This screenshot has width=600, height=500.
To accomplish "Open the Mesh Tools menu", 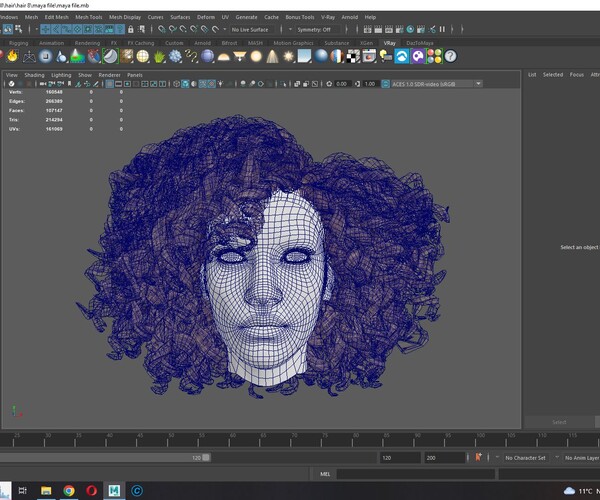I will (88, 17).
